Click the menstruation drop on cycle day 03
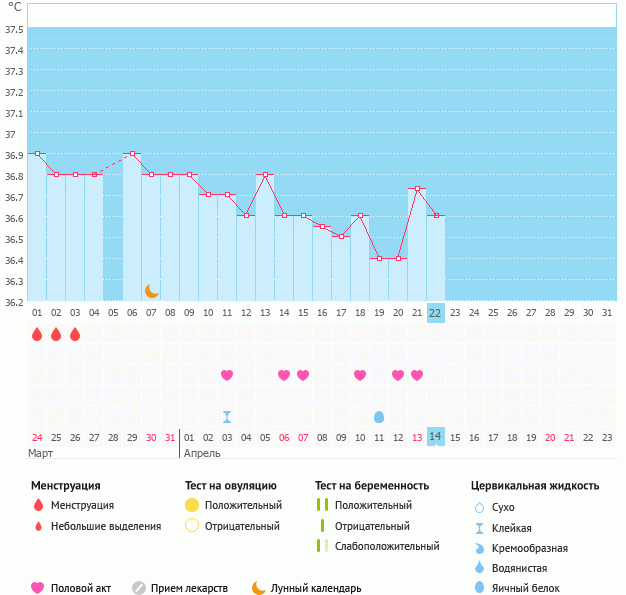 pos(75,334)
